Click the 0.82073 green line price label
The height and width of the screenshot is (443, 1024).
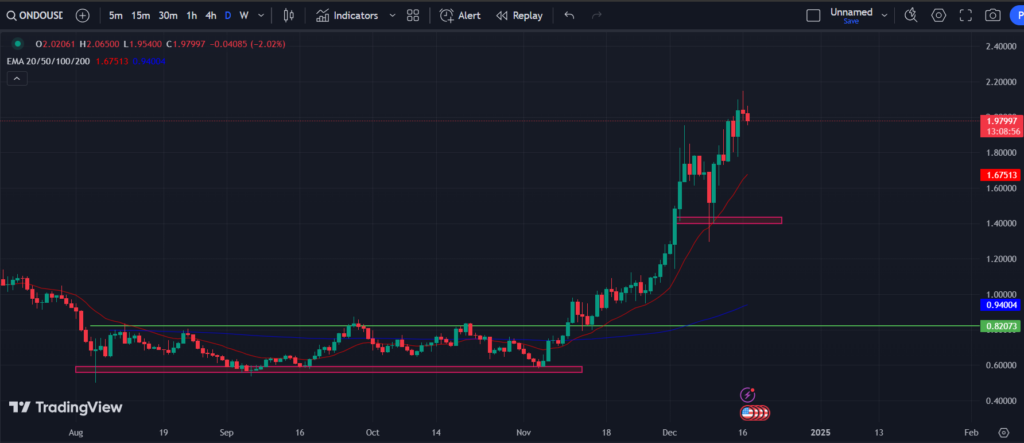[1002, 325]
